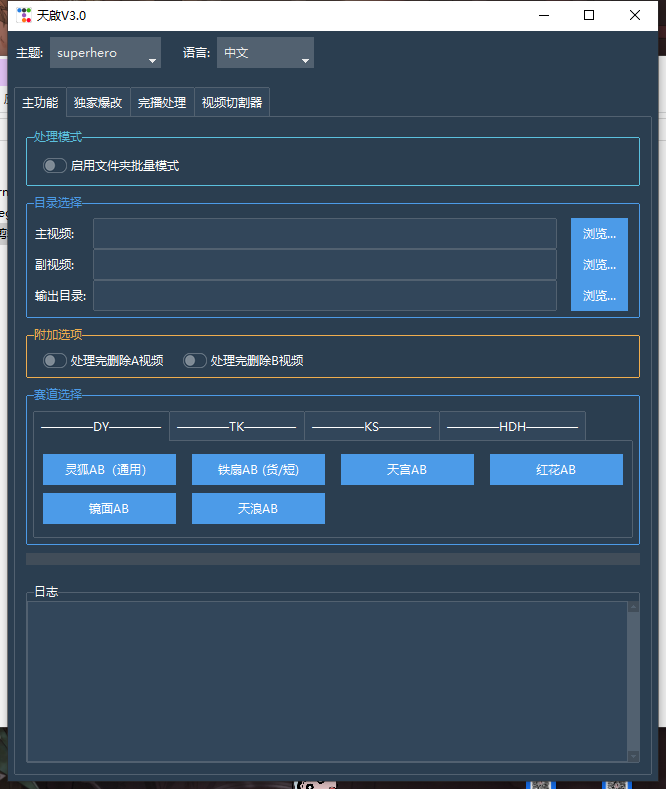Select the HDH track tab
The width and height of the screenshot is (666, 789).
coord(512,427)
